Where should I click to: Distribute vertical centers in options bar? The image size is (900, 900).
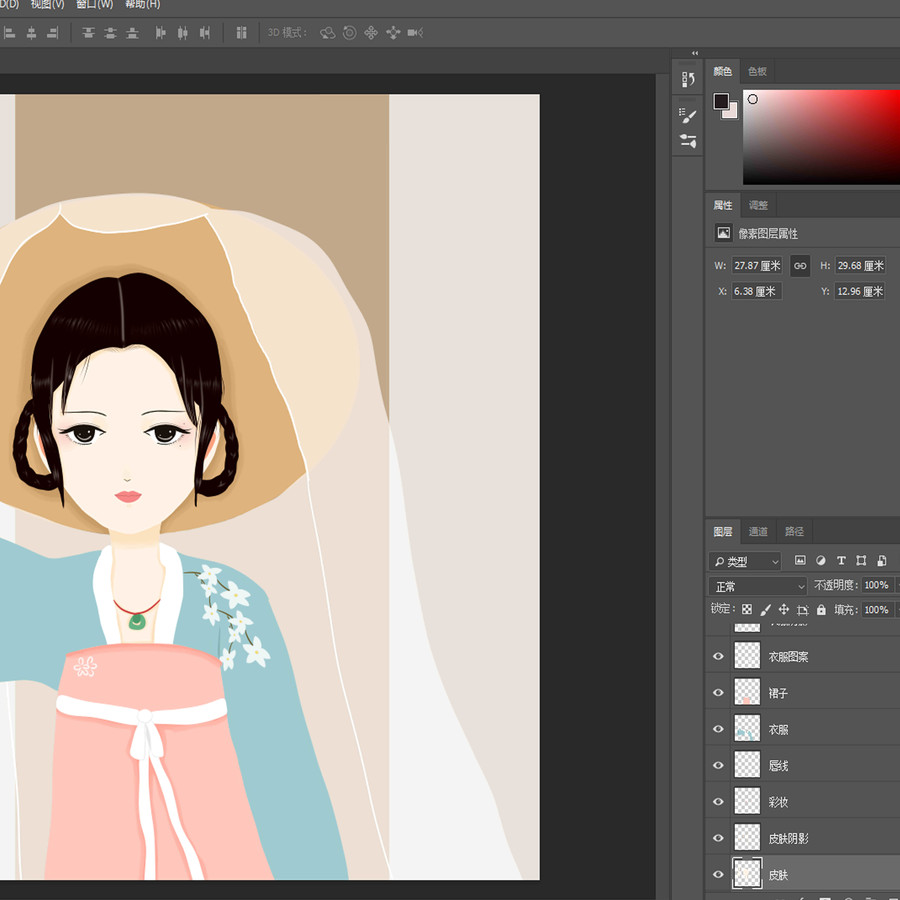tap(110, 33)
